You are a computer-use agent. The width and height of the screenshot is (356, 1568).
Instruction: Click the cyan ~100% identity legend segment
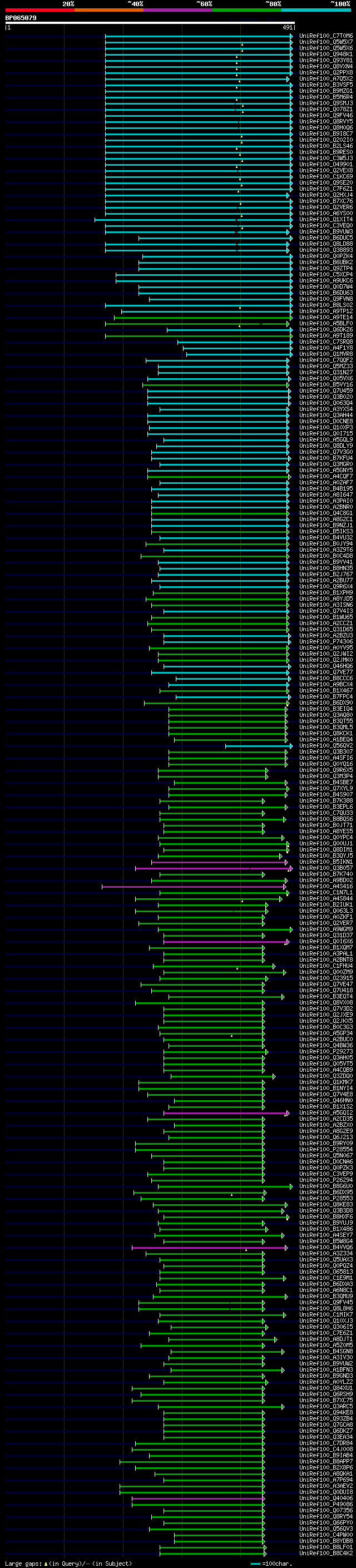coord(316,10)
